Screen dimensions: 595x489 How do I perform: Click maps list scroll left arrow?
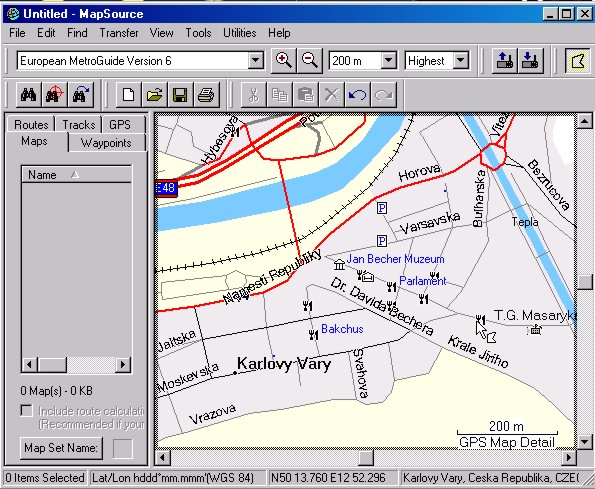coord(30,365)
